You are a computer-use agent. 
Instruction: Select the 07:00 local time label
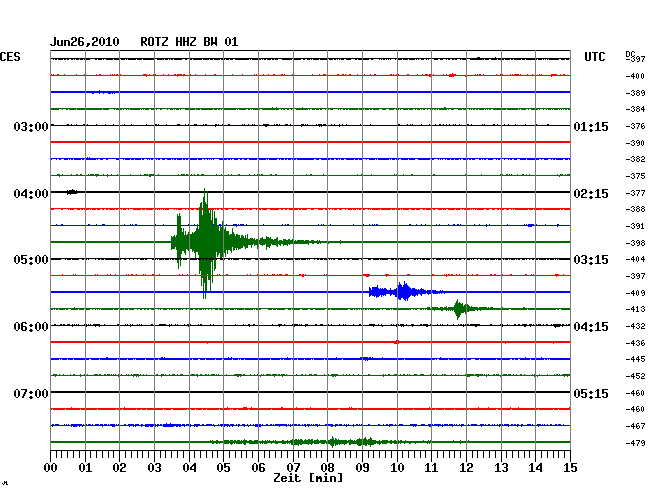[31, 393]
